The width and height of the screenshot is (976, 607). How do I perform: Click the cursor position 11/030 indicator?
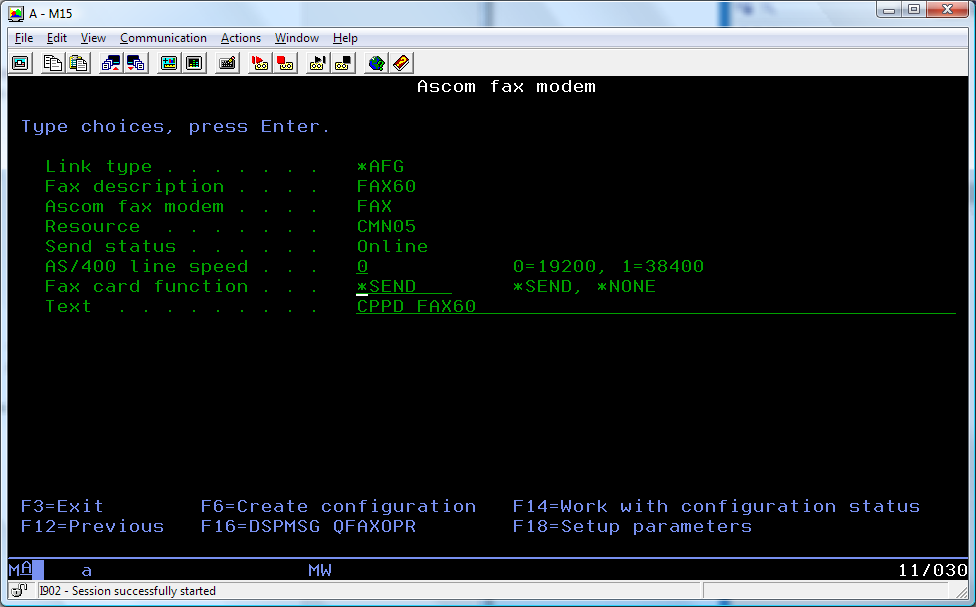(932, 570)
